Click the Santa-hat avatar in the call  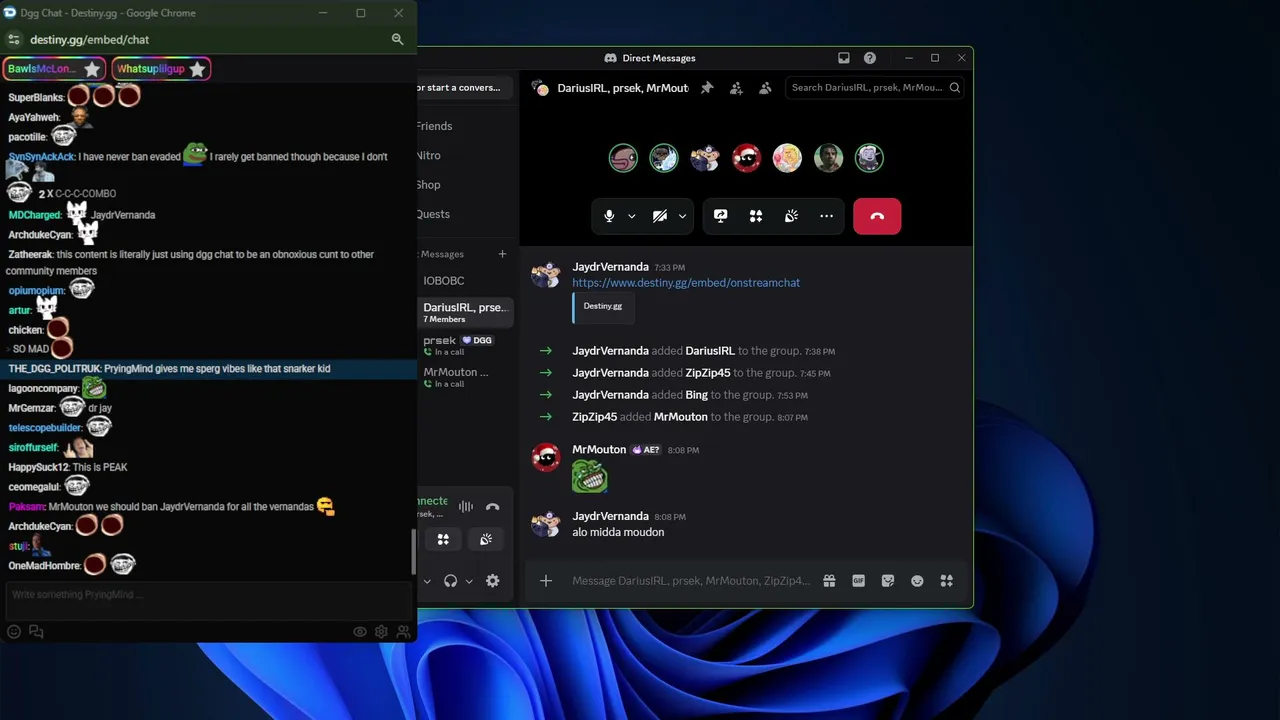coord(746,158)
